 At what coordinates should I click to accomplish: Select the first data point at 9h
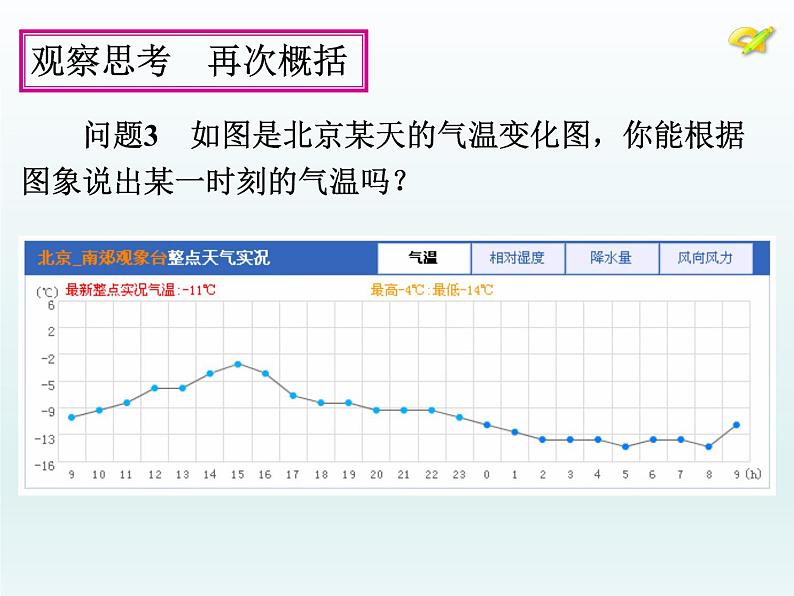point(71,417)
